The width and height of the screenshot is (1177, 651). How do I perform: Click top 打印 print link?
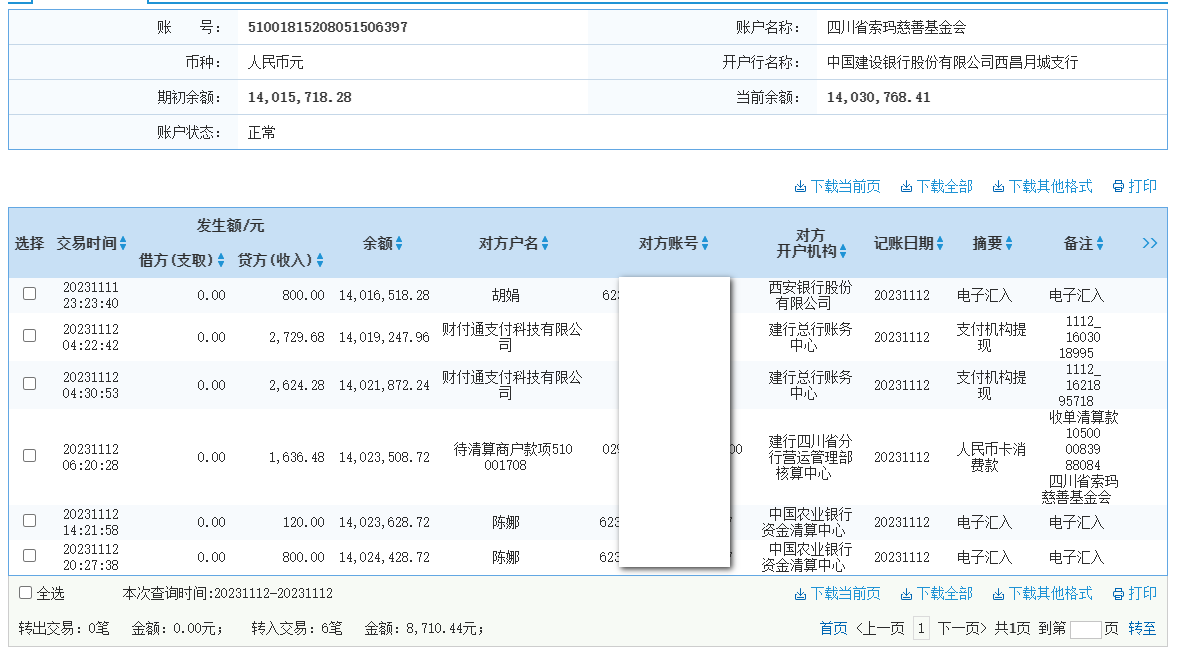[x=1135, y=186]
